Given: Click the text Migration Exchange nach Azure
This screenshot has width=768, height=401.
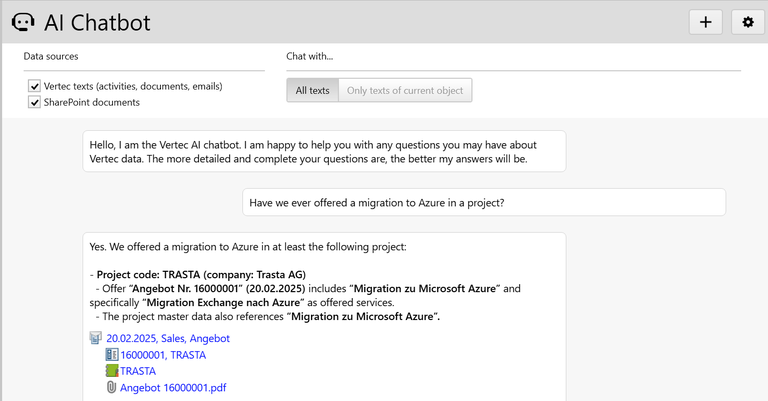Looking at the screenshot, I should tap(225, 303).
